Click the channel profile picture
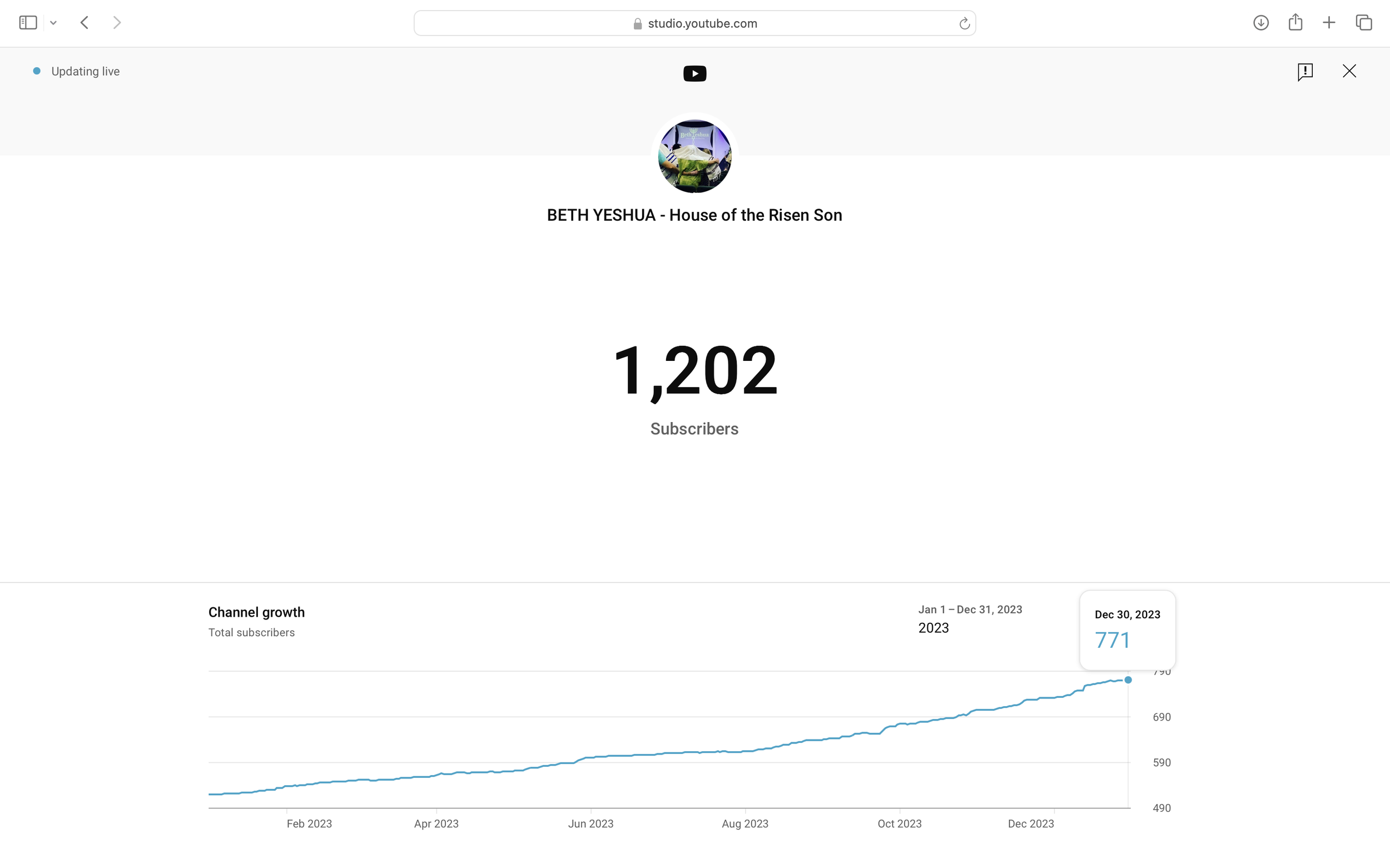Screen dimensions: 1390x868 point(694,156)
